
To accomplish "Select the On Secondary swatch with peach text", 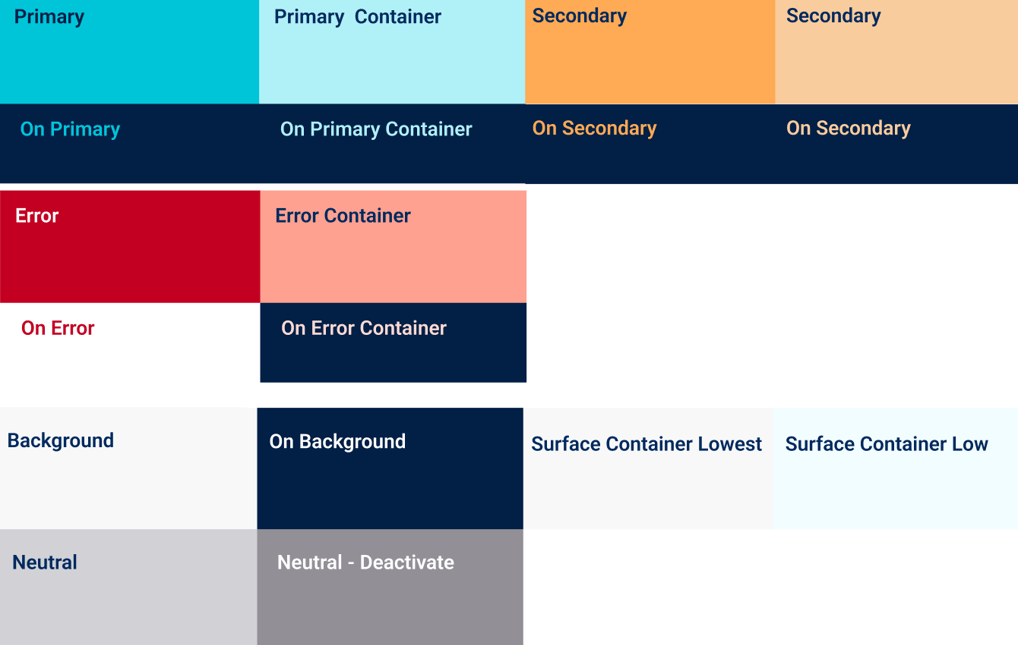I will pos(897,144).
